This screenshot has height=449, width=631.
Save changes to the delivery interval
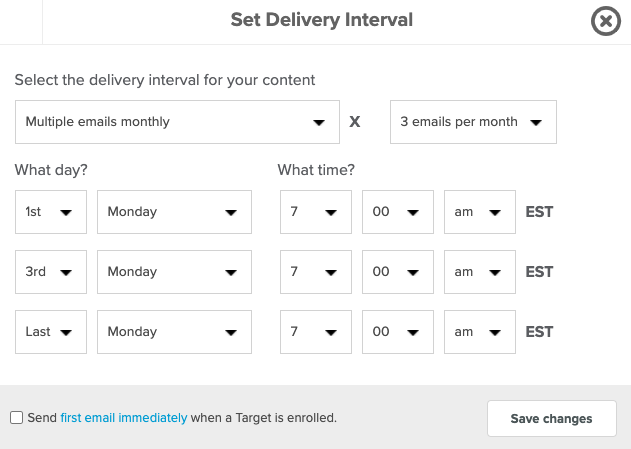[552, 418]
